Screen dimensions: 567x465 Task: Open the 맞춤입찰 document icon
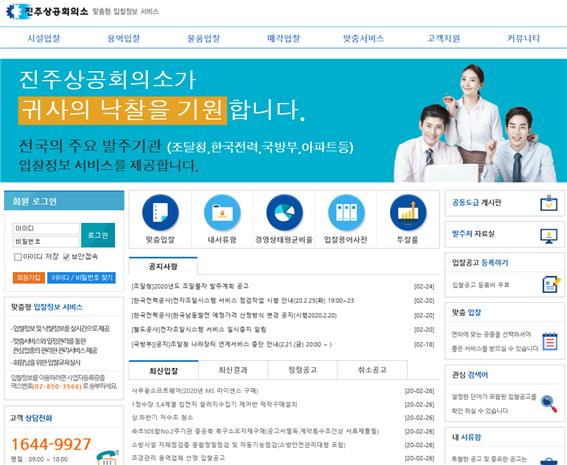(160, 212)
